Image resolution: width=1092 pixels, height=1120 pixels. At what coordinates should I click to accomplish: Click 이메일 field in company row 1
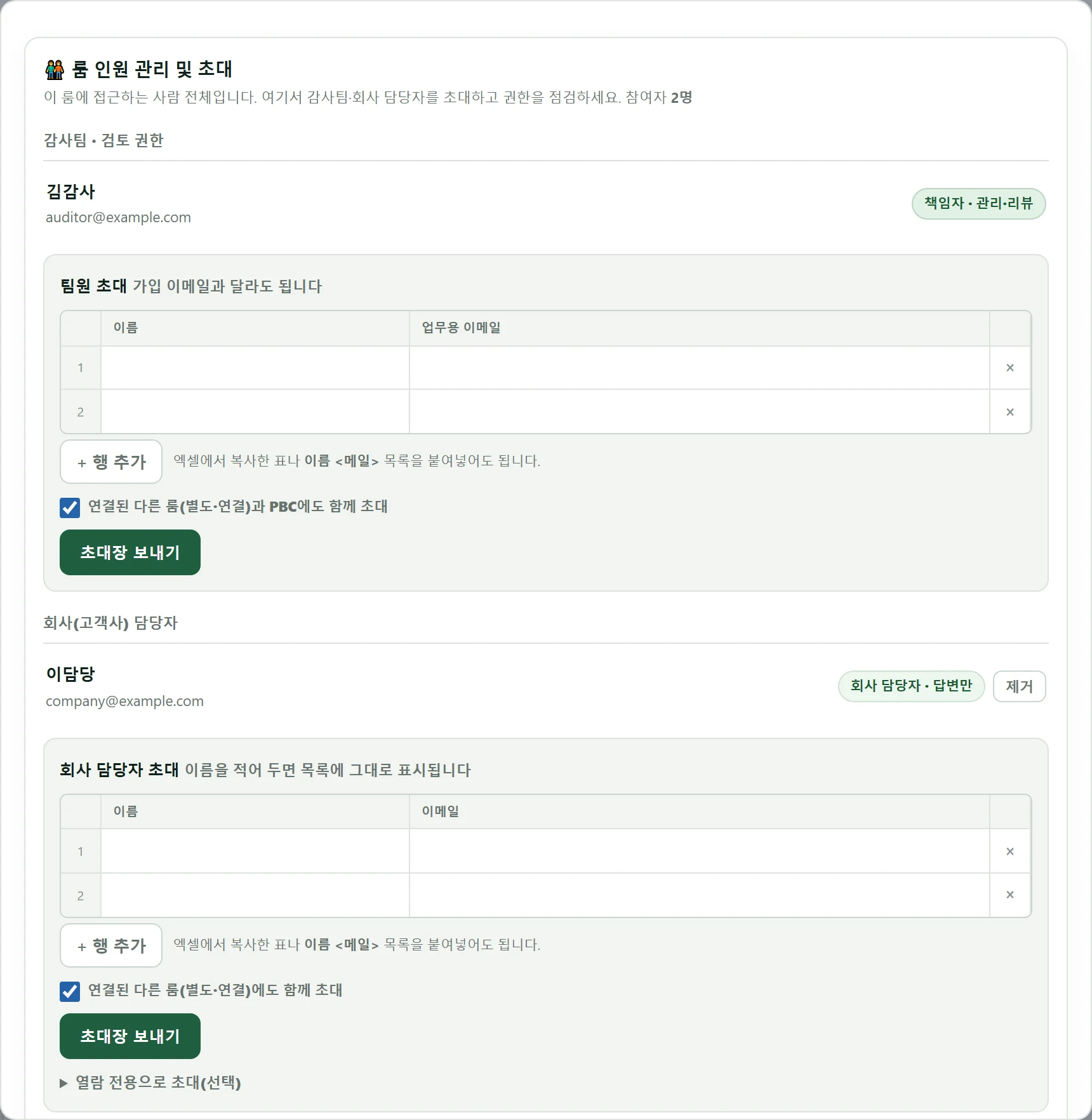tap(700, 851)
